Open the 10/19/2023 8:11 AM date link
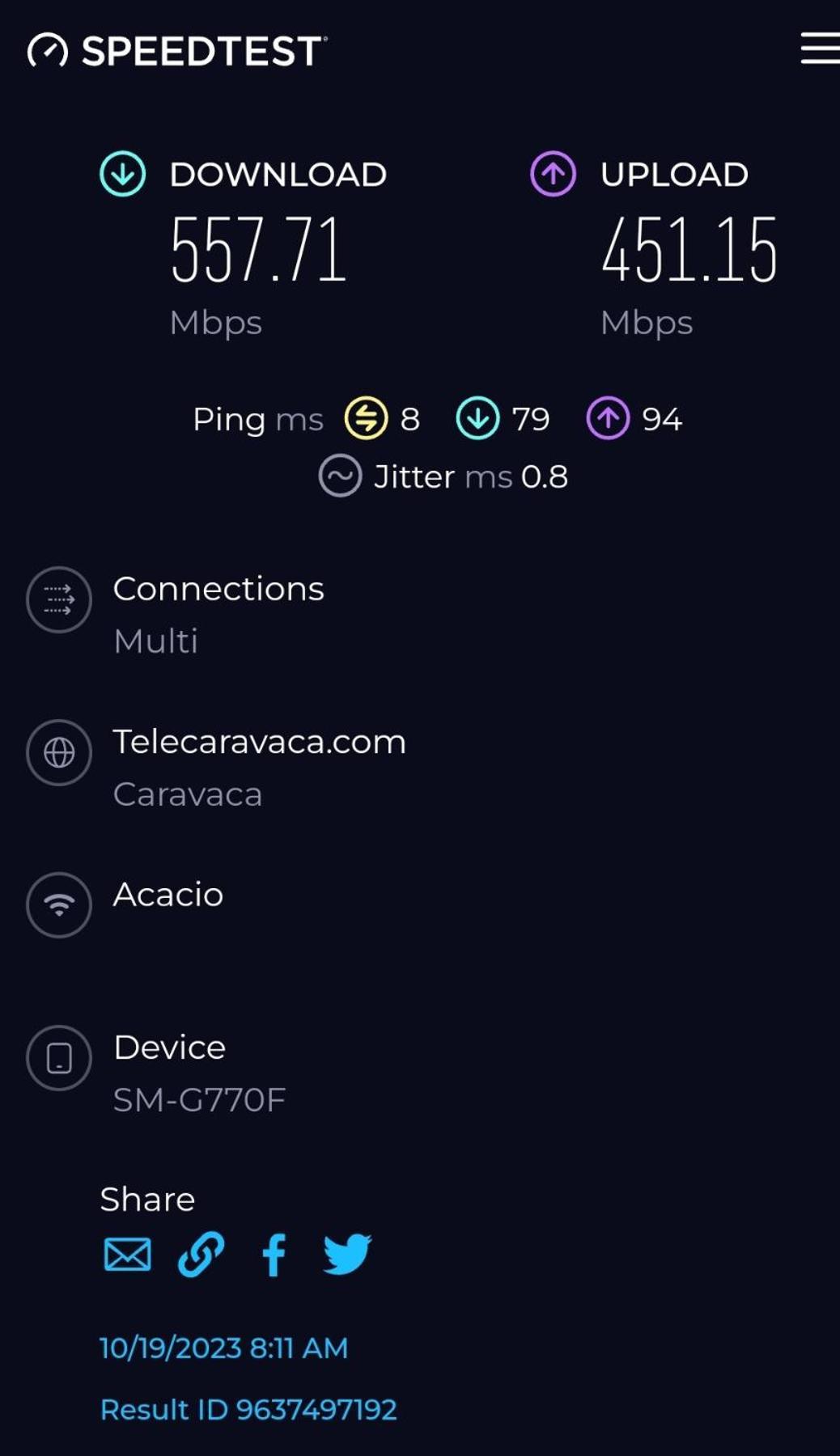Screen dimensions: 840x1456 pyautogui.click(x=224, y=1348)
